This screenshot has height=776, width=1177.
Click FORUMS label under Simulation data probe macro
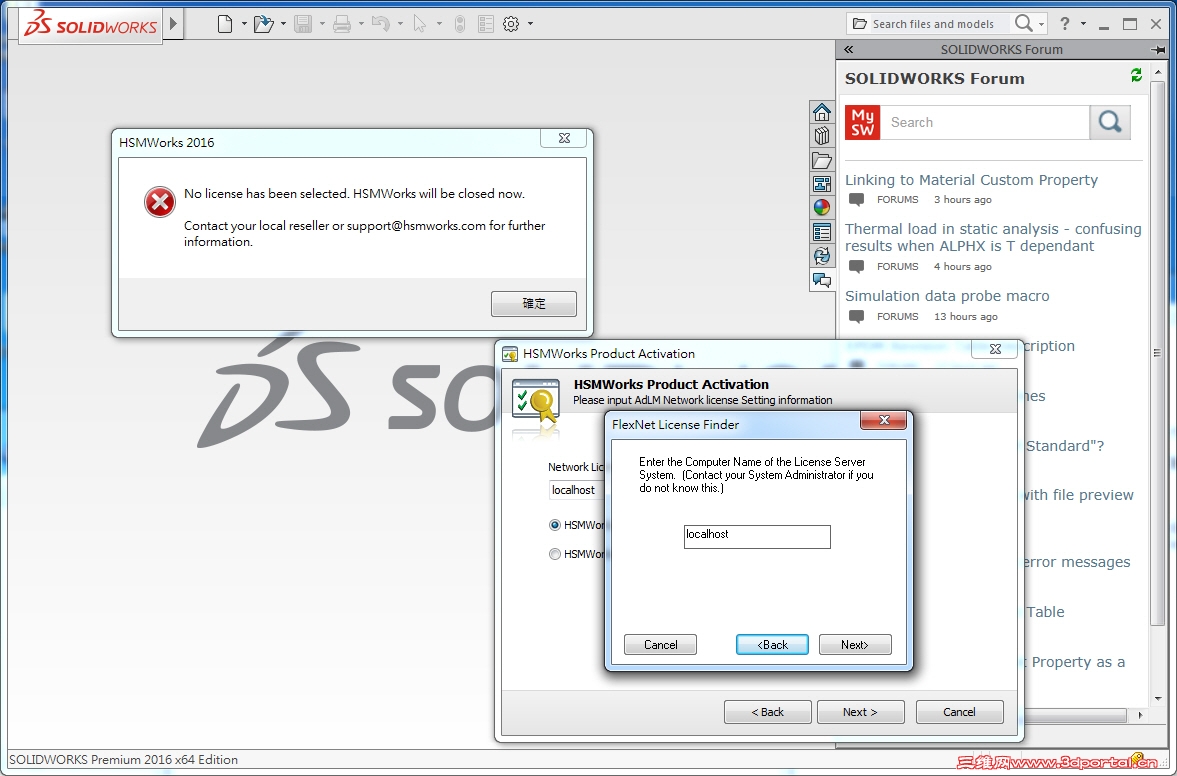tap(897, 317)
